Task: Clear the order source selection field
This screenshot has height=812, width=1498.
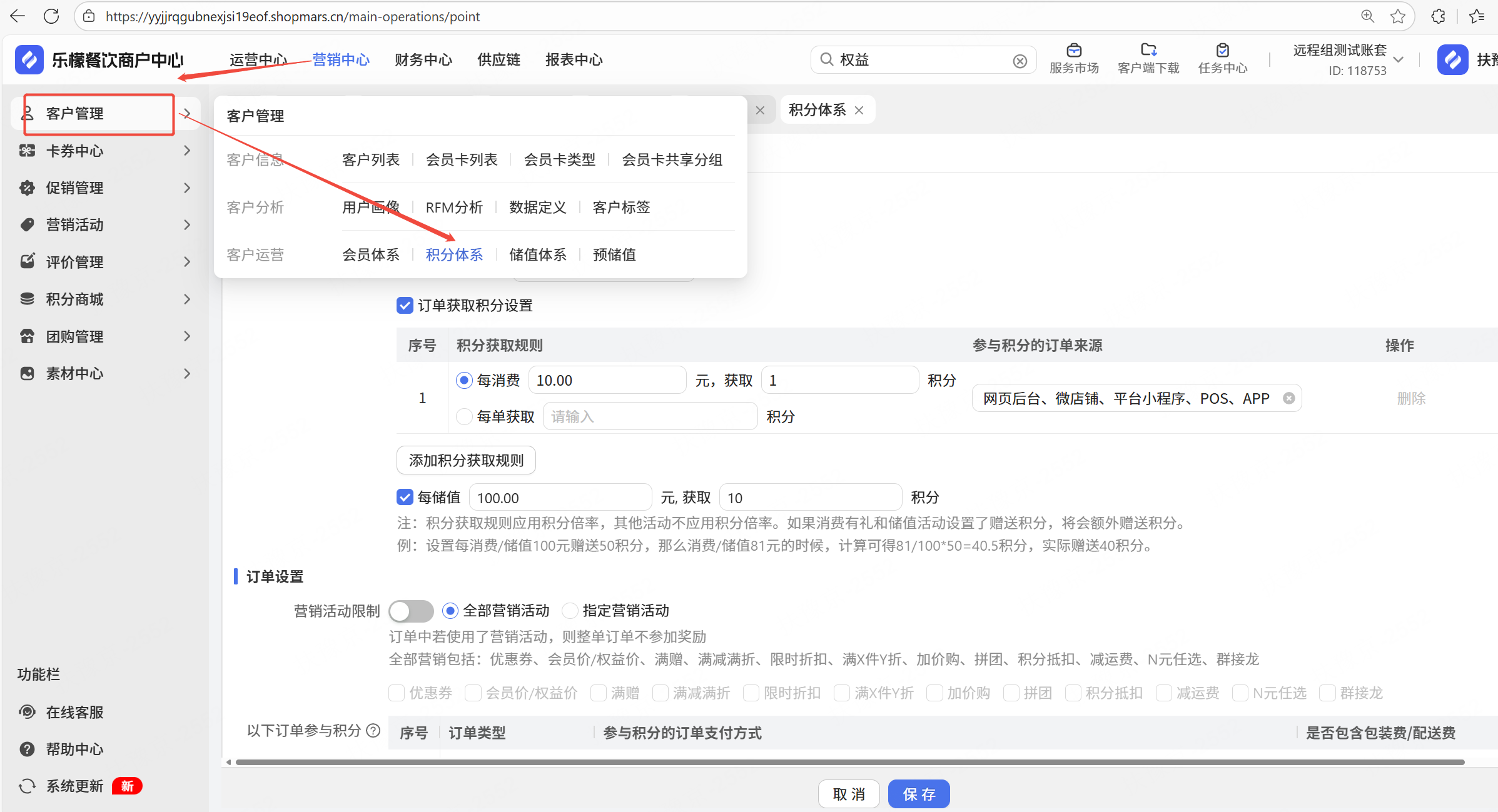Action: point(1288,398)
